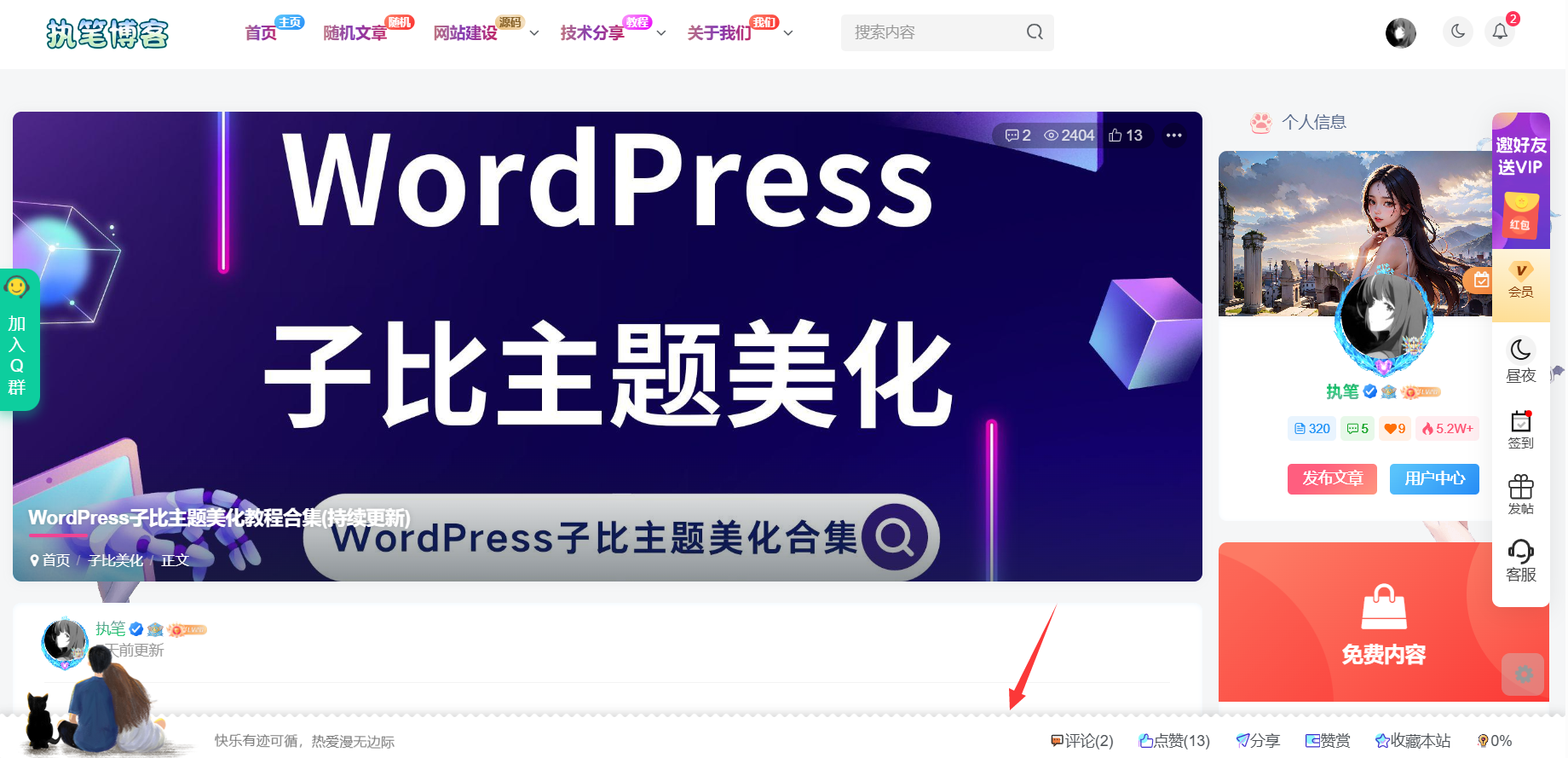
Task: Click the 签到 check-in icon
Action: click(1521, 430)
